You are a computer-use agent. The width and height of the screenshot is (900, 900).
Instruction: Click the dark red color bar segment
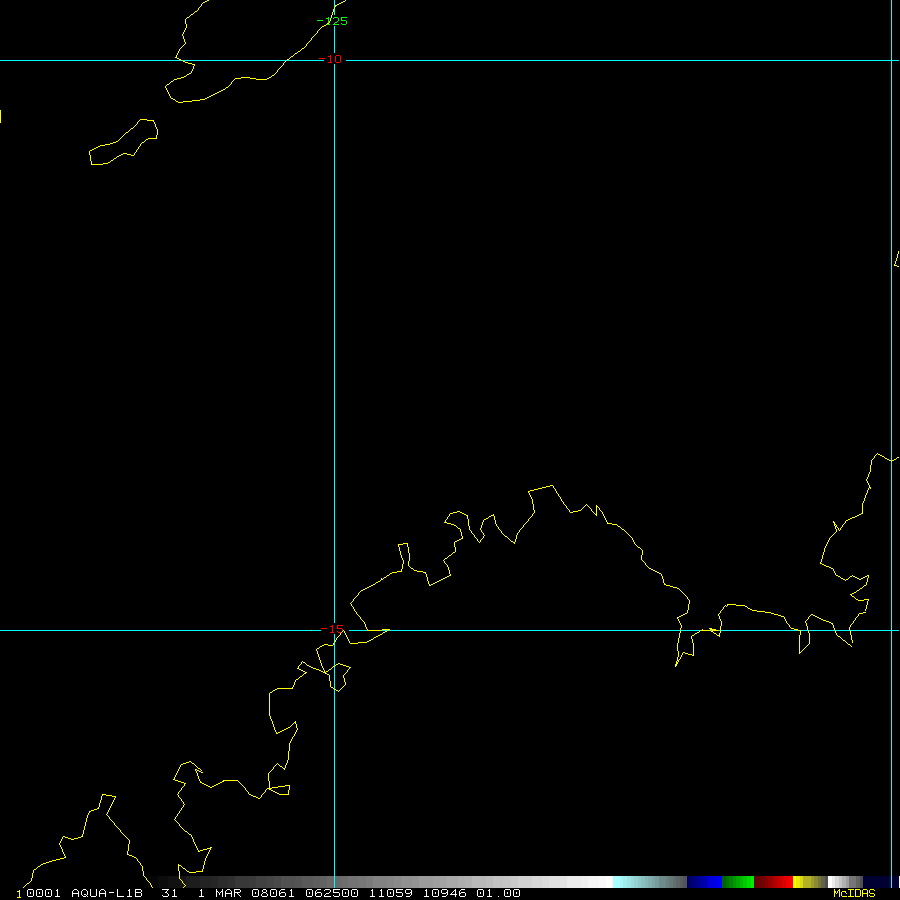pyautogui.click(x=763, y=882)
